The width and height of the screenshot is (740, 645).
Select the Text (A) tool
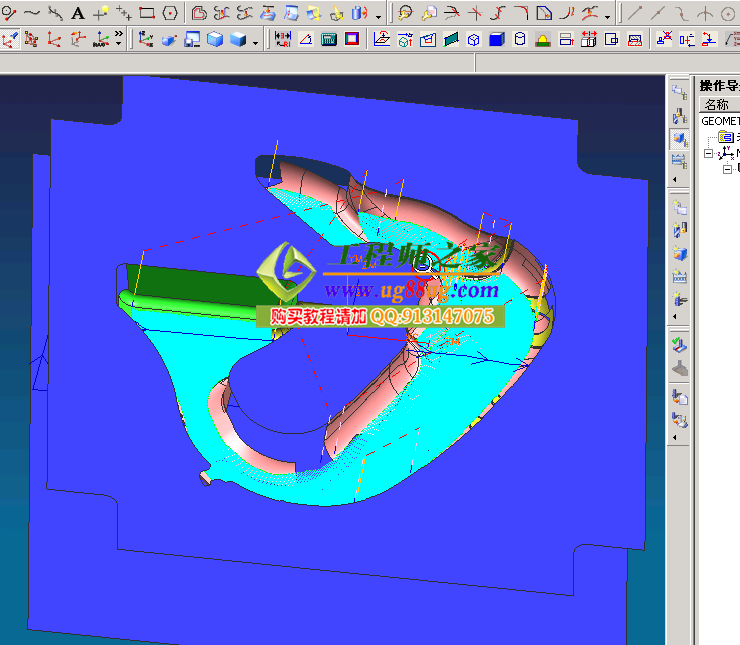point(78,14)
